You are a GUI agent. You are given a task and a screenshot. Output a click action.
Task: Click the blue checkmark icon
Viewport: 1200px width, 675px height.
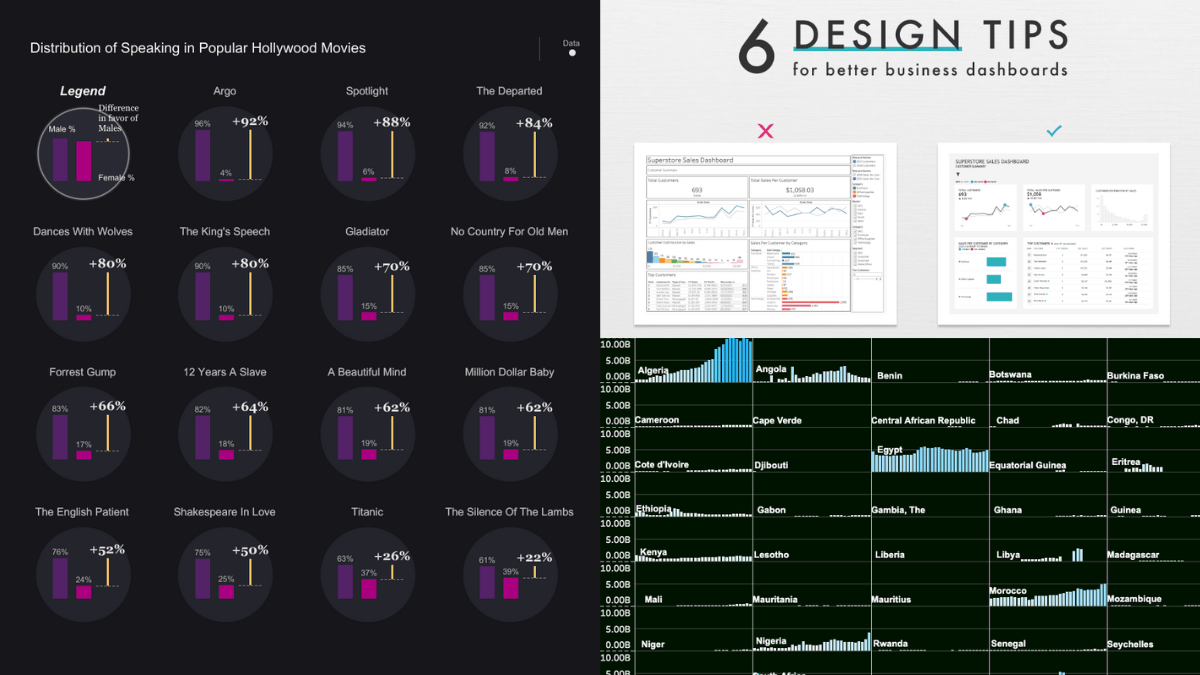(x=1053, y=131)
